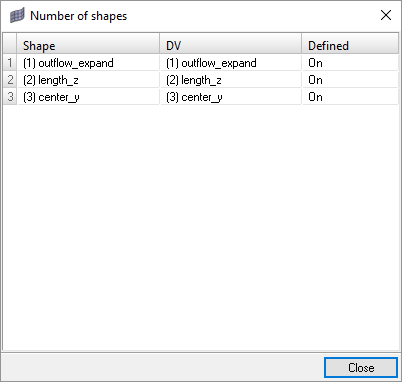
Task: Toggle the Defined On value for center_y
Action: [x=350, y=97]
